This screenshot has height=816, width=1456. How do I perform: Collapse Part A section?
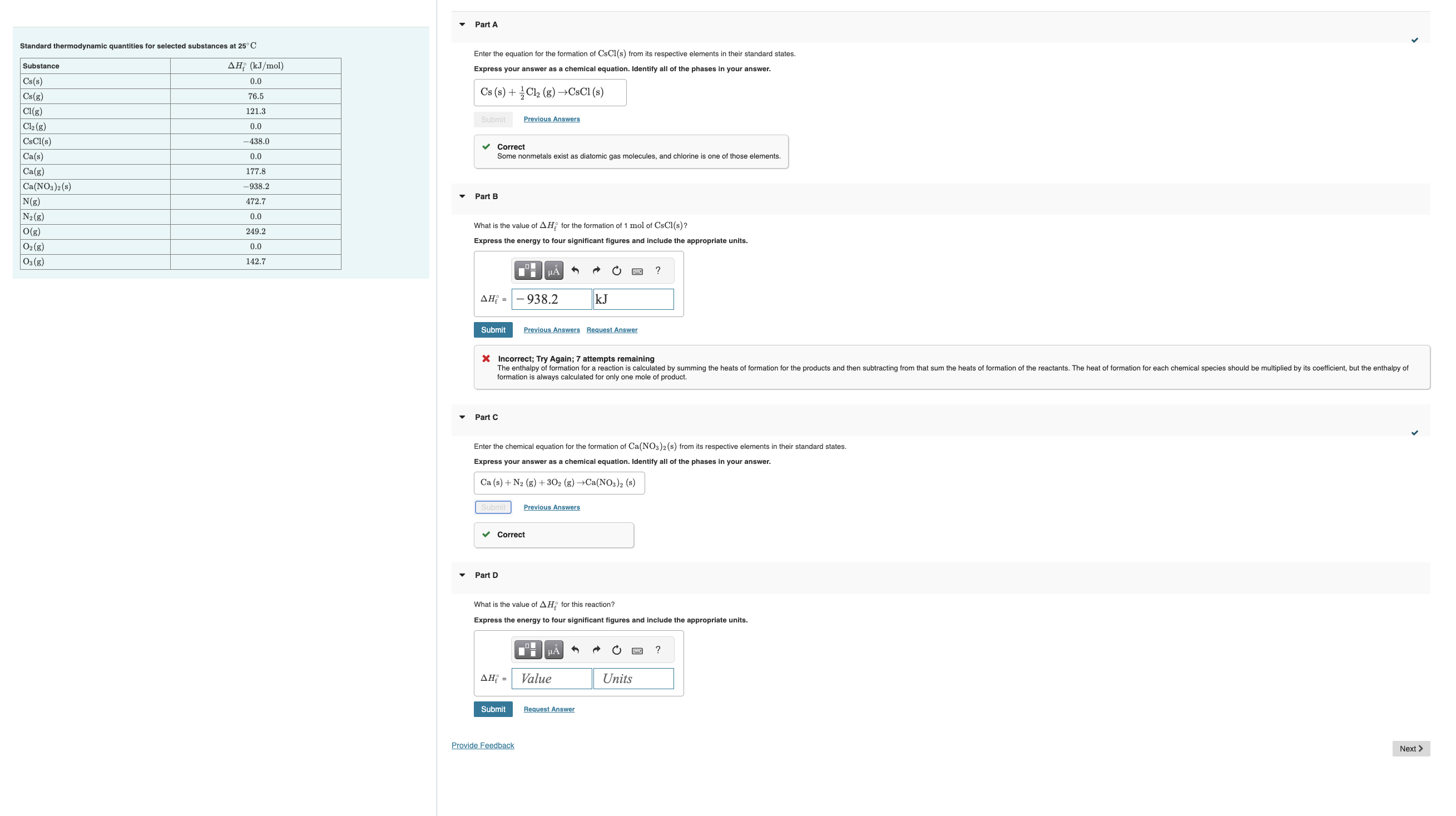pyautogui.click(x=462, y=25)
